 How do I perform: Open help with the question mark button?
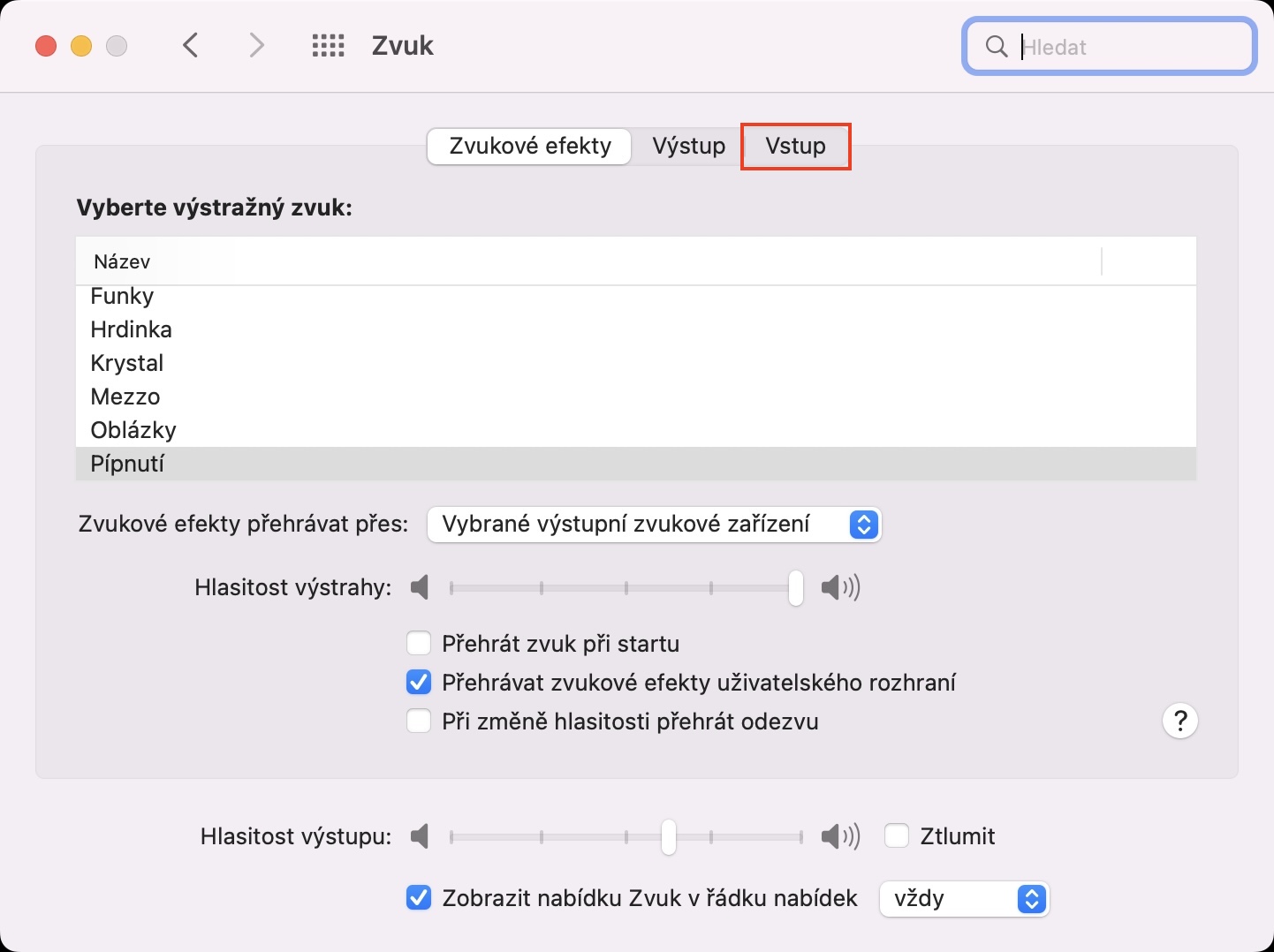tap(1179, 722)
